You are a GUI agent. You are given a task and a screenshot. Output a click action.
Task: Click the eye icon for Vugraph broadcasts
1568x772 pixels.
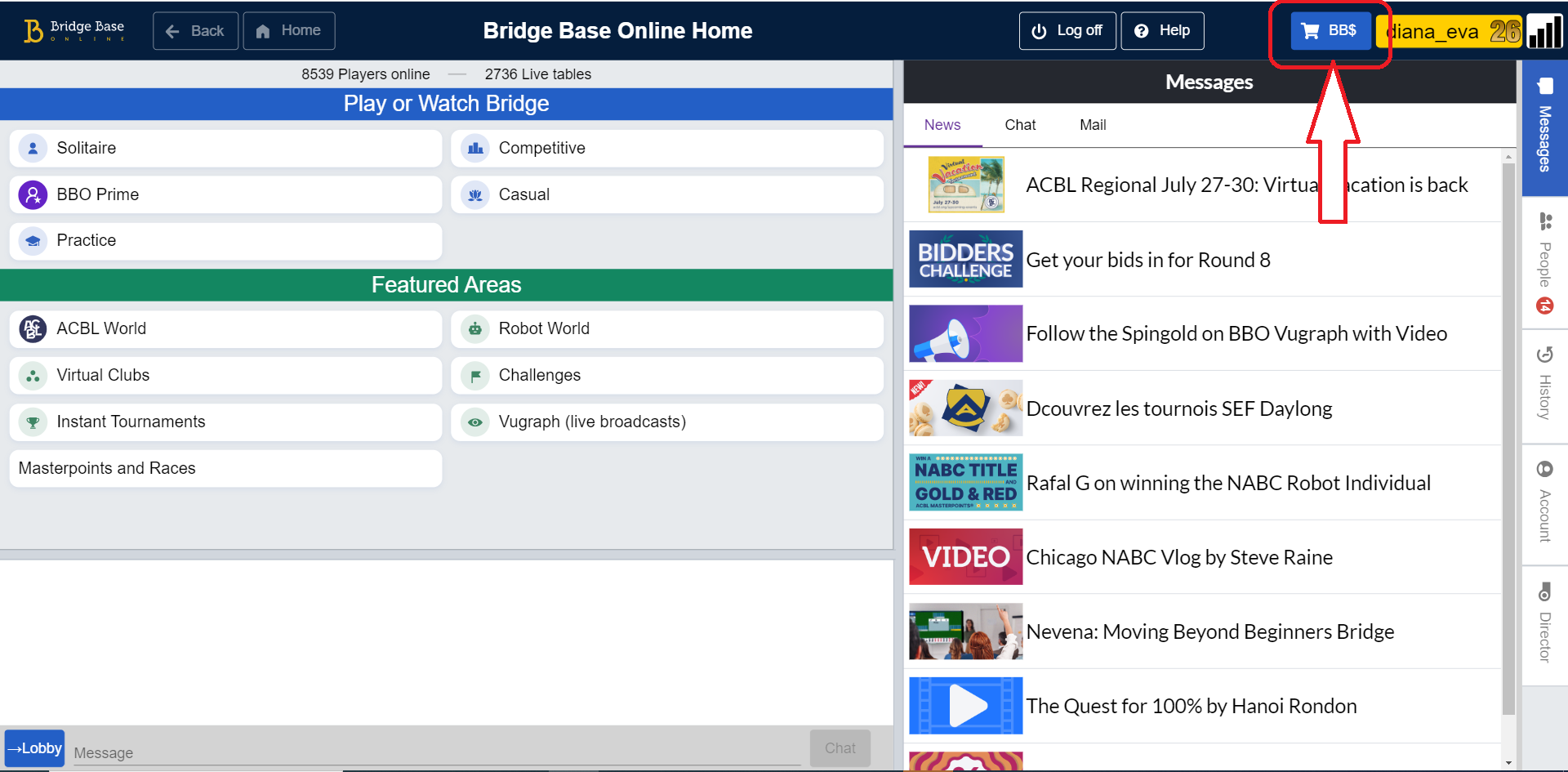tap(474, 422)
